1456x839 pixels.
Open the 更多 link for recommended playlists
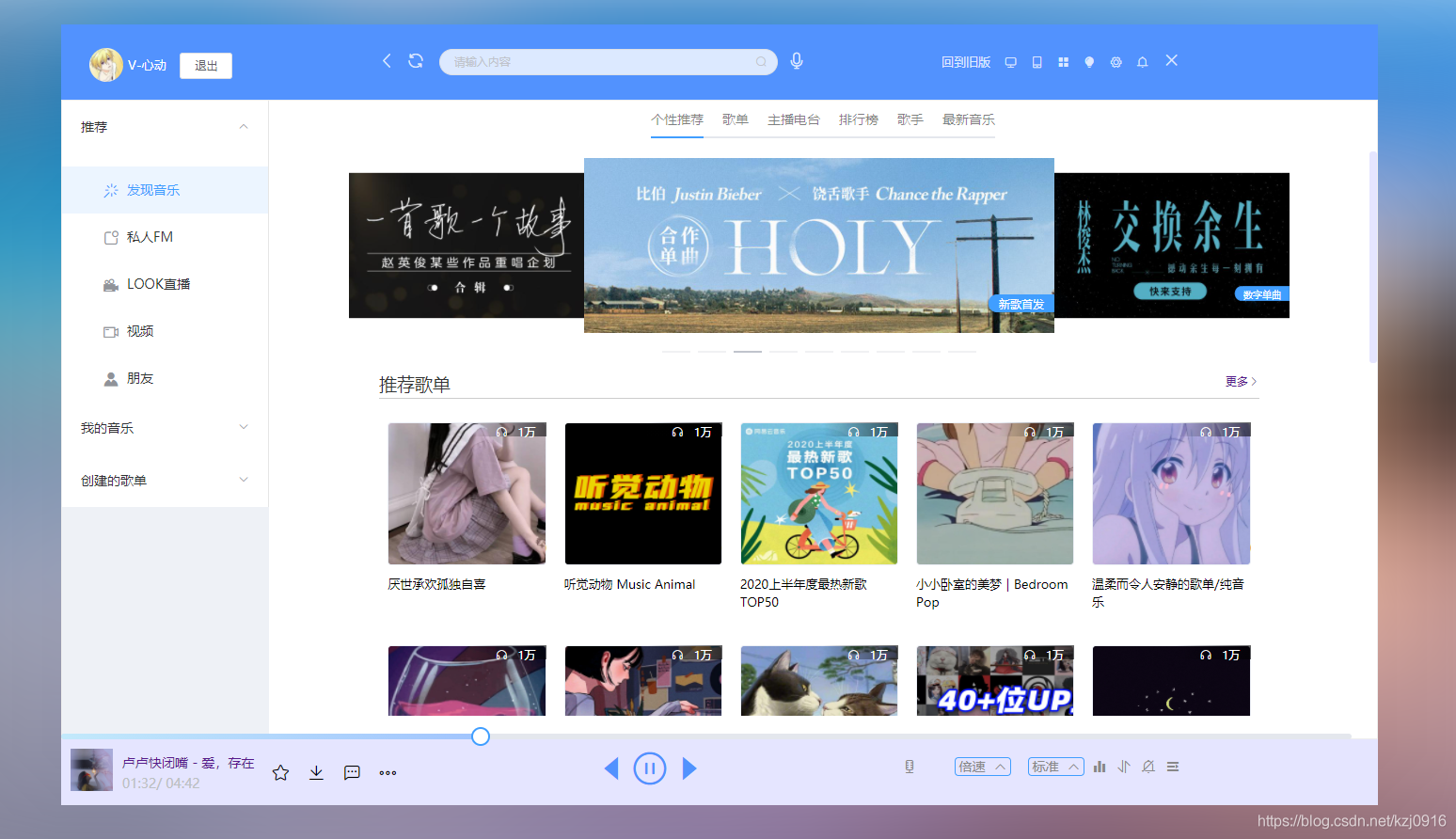(x=1241, y=381)
